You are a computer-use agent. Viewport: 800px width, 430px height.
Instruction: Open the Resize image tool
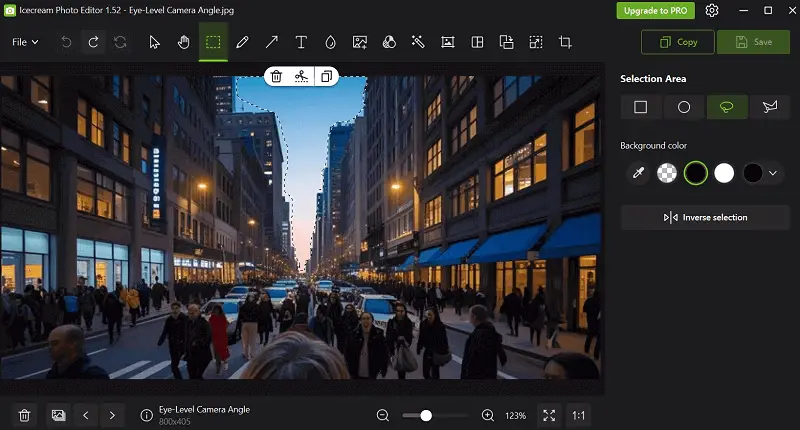point(536,42)
